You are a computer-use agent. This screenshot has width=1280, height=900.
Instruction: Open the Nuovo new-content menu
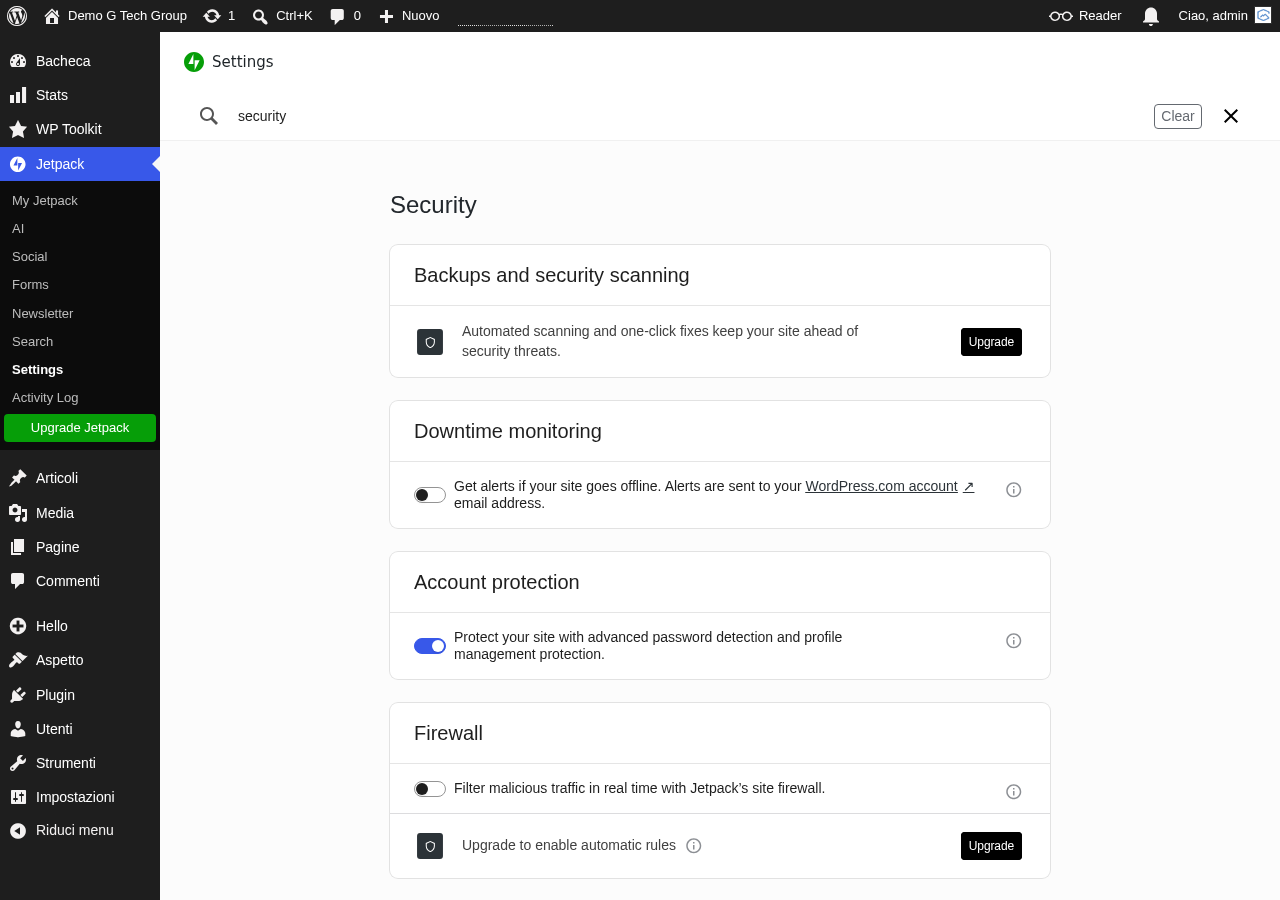point(409,16)
